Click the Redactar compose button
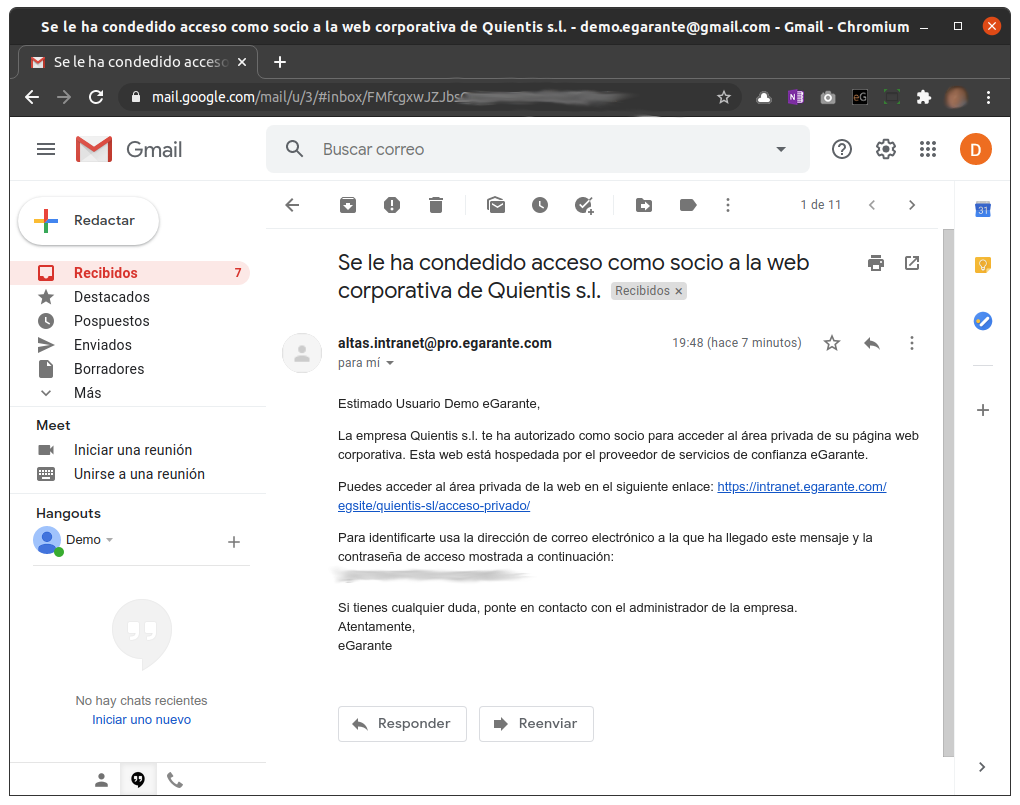This screenshot has height=805, width=1020. [88, 221]
